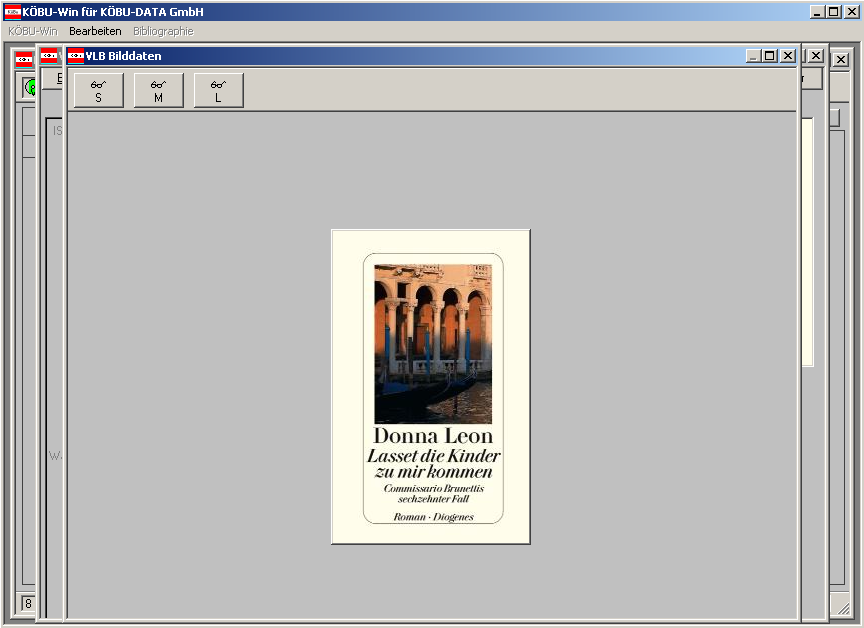The height and width of the screenshot is (628, 864).
Task: Open the Bearbeiten menu
Action: point(95,31)
